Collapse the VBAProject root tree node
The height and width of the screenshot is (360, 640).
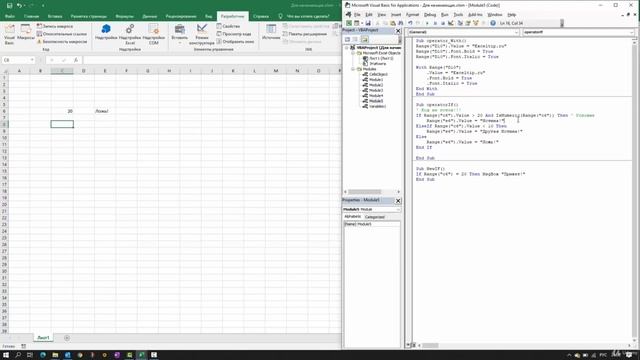pyautogui.click(x=347, y=48)
